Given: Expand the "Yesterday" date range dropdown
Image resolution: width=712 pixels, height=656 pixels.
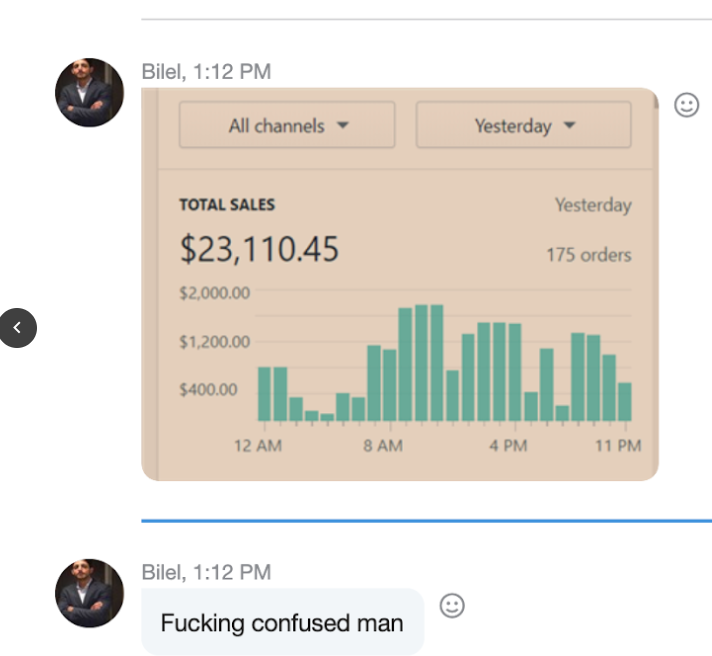Looking at the screenshot, I should point(524,125).
